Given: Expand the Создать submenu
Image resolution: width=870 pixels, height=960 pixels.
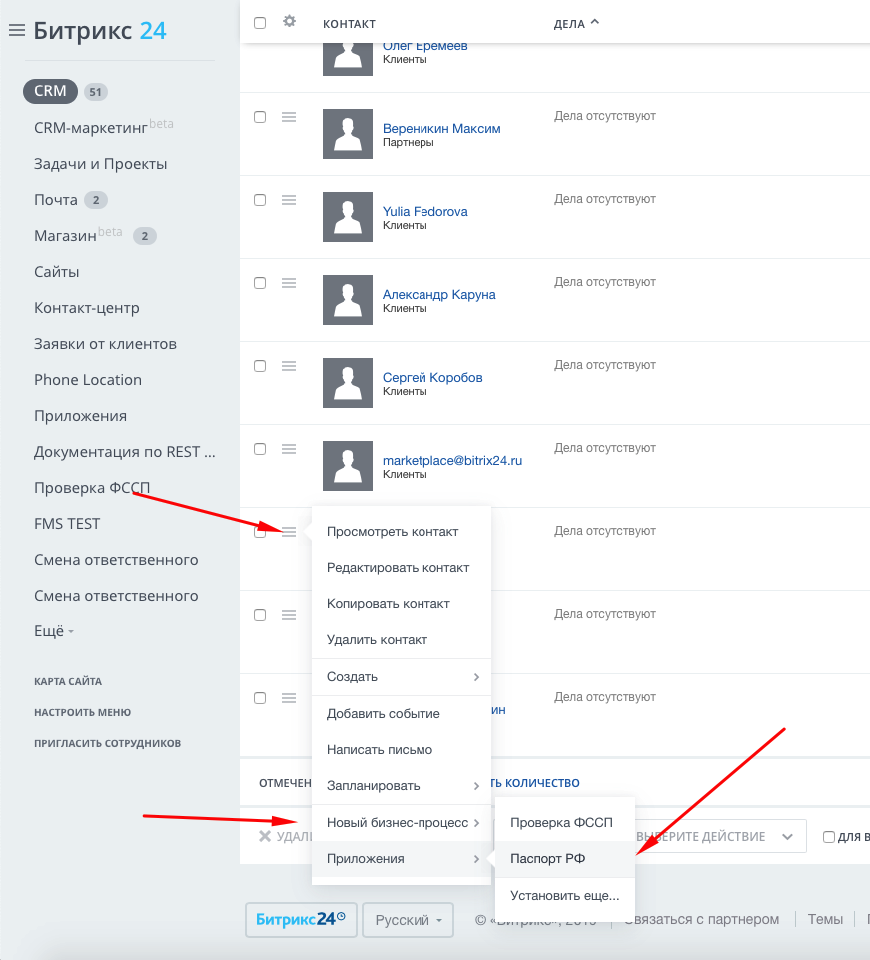Looking at the screenshot, I should pyautogui.click(x=402, y=677).
